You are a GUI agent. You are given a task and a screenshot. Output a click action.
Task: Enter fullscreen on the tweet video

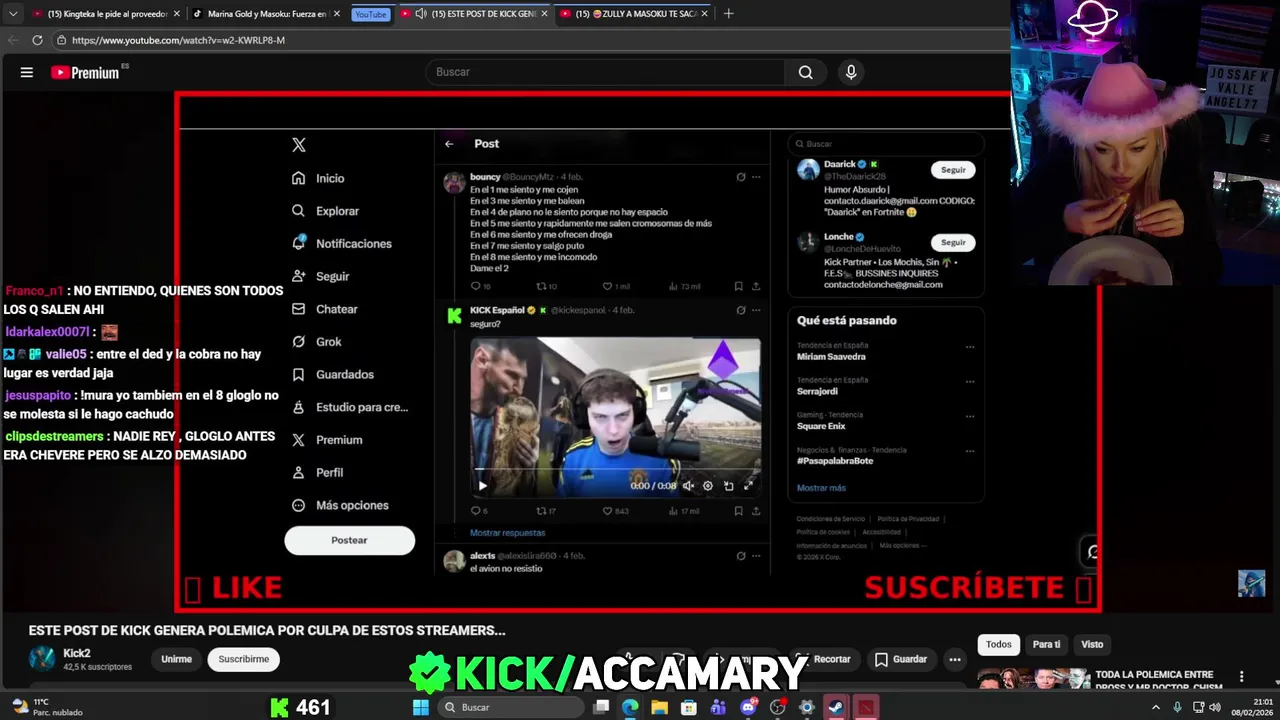pos(748,486)
